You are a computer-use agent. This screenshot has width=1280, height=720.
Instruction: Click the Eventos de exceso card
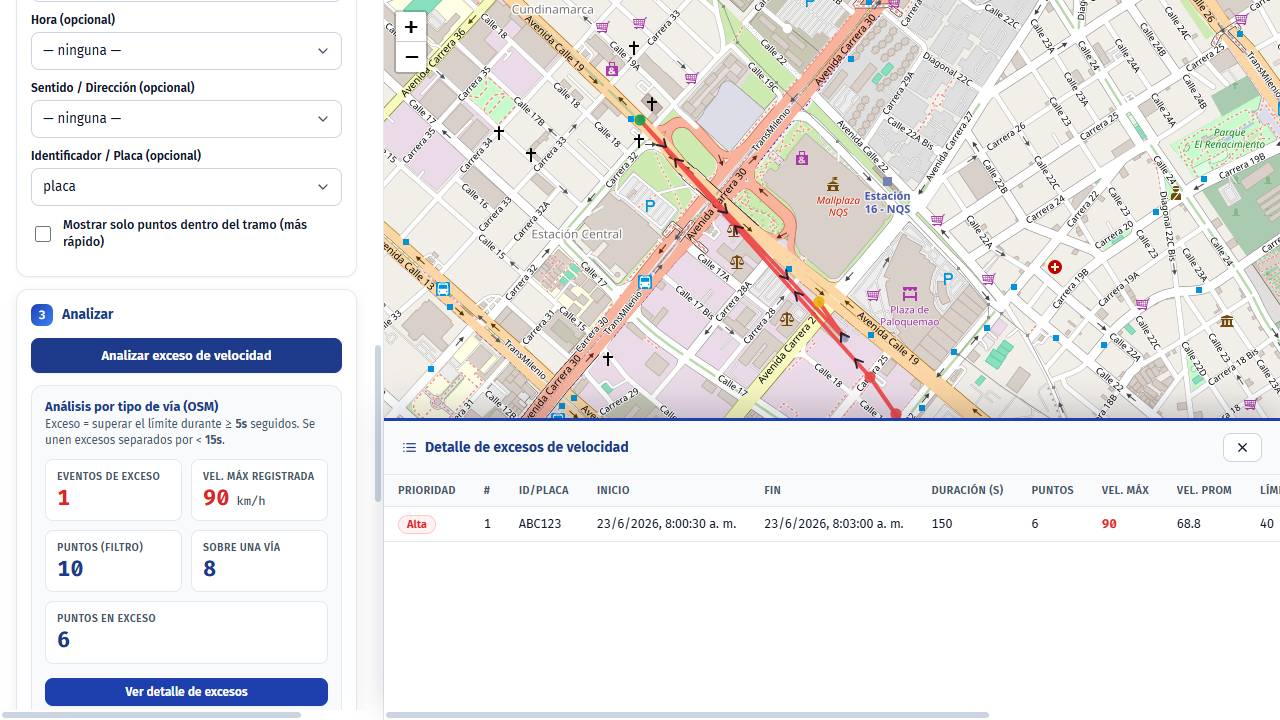113,490
